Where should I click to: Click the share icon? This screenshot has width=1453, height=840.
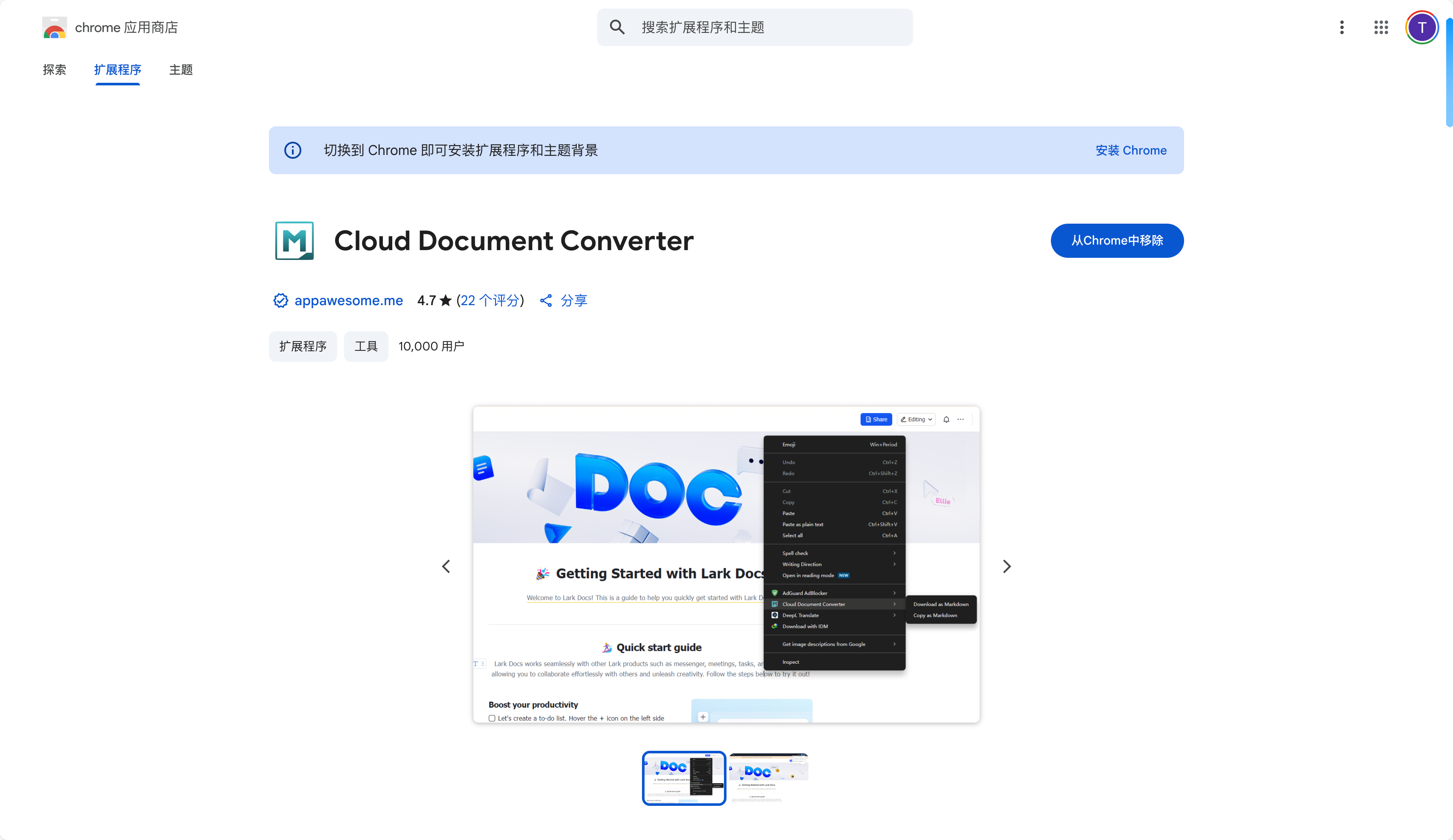546,300
